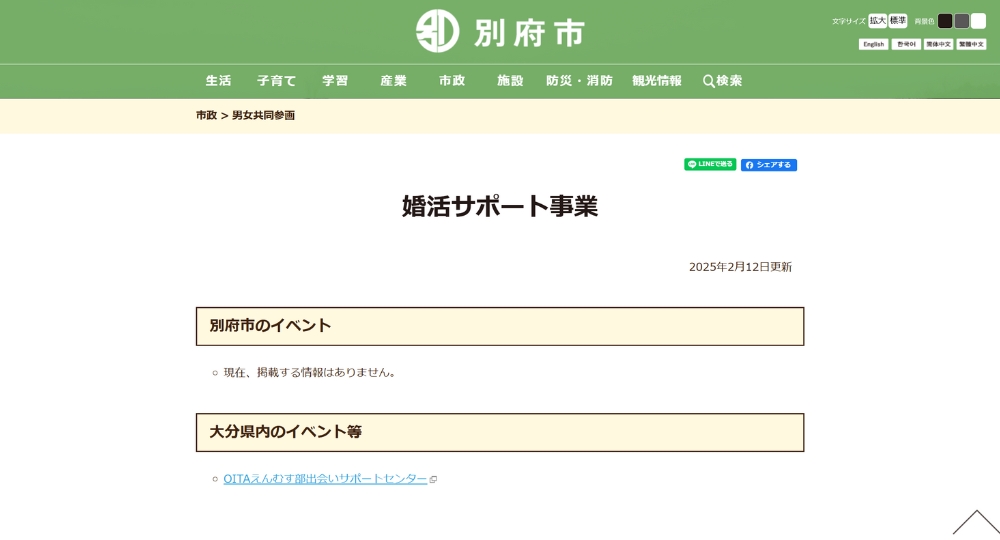The height and width of the screenshot is (540, 1000).
Task: Share on Facebook with the シェアする button
Action: coord(768,165)
